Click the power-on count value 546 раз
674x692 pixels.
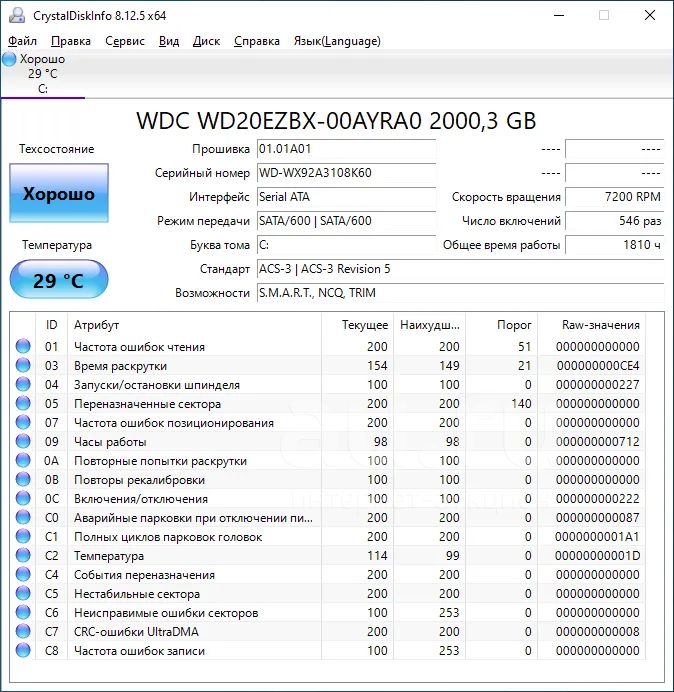(614, 221)
